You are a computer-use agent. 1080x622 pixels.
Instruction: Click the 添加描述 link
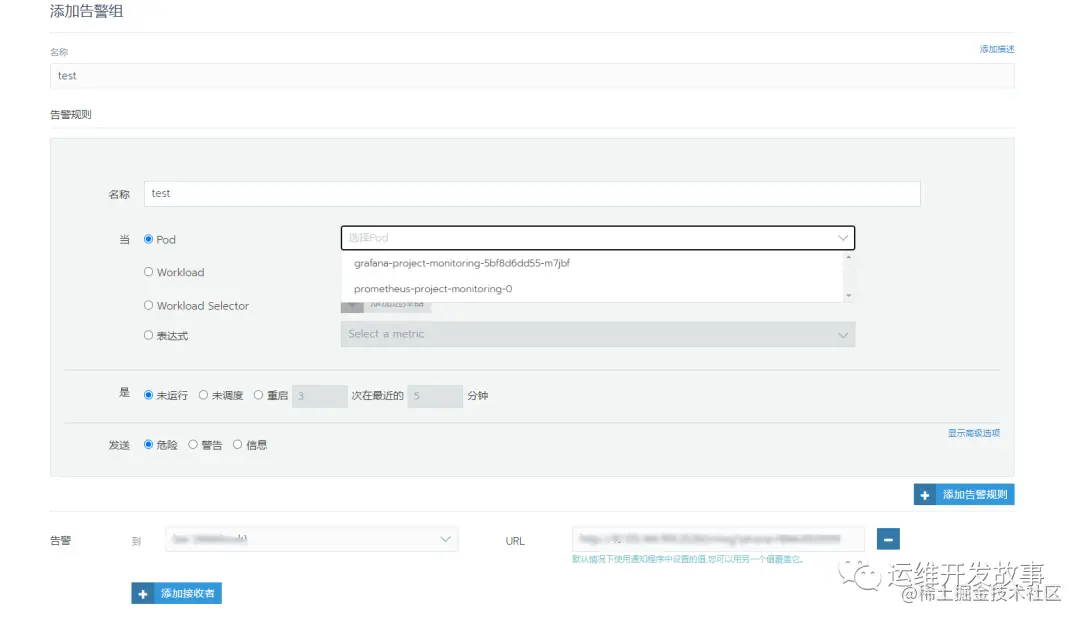coord(997,49)
